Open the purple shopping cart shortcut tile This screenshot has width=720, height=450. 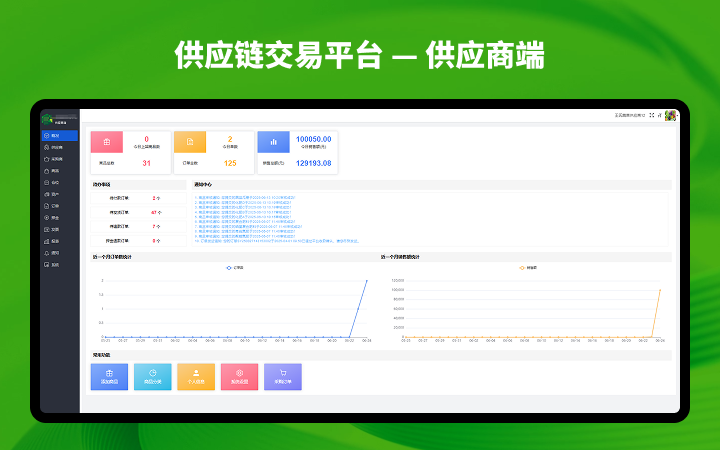click(x=283, y=376)
